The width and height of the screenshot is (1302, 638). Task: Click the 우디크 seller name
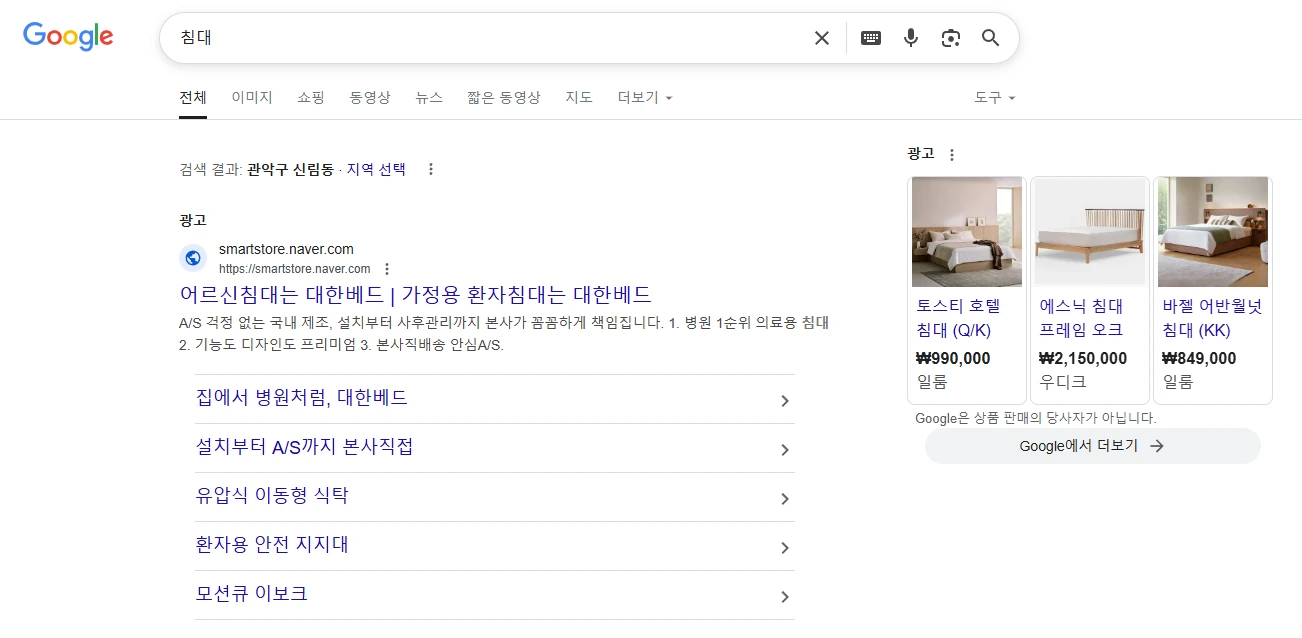pos(1063,382)
